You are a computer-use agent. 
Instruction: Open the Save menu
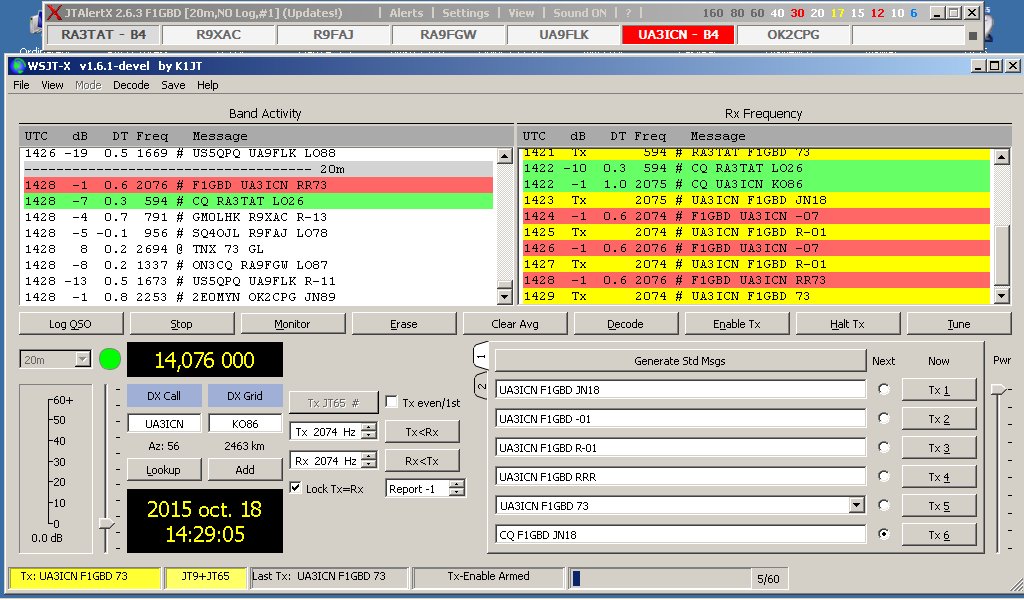[173, 85]
